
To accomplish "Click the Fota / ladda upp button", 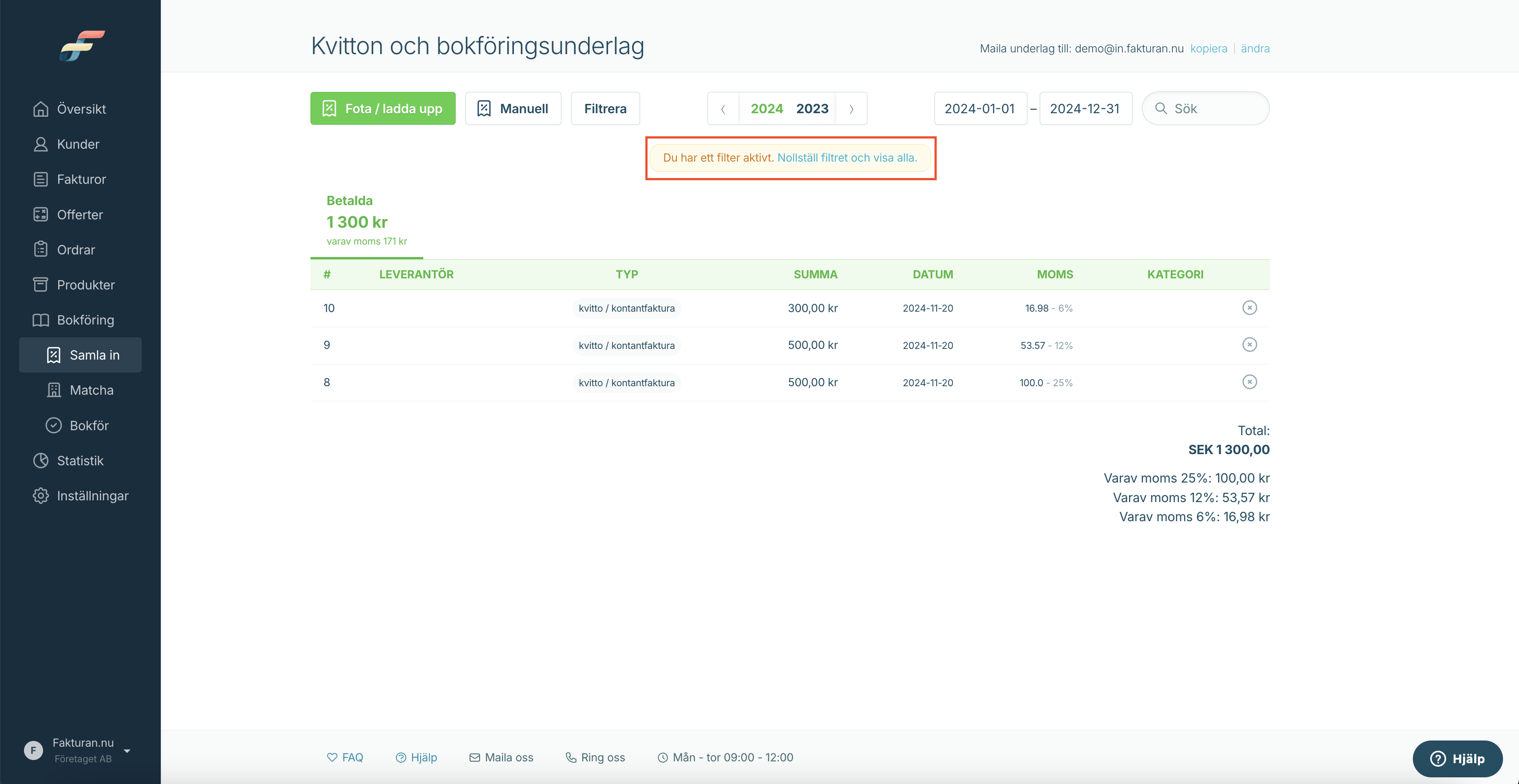I will pos(383,108).
